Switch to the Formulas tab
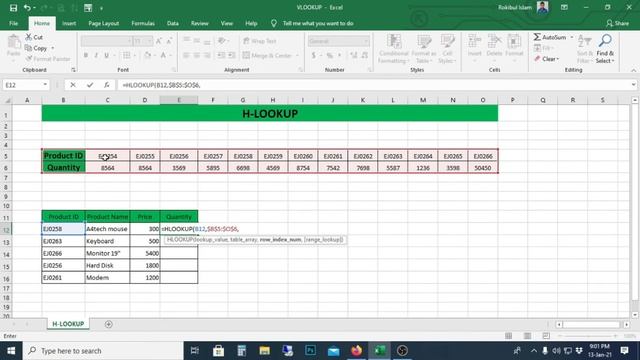The width and height of the screenshot is (640, 360). [143, 24]
